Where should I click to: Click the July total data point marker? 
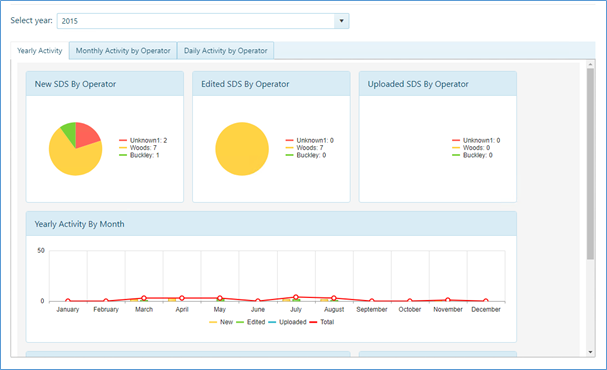pos(296,297)
